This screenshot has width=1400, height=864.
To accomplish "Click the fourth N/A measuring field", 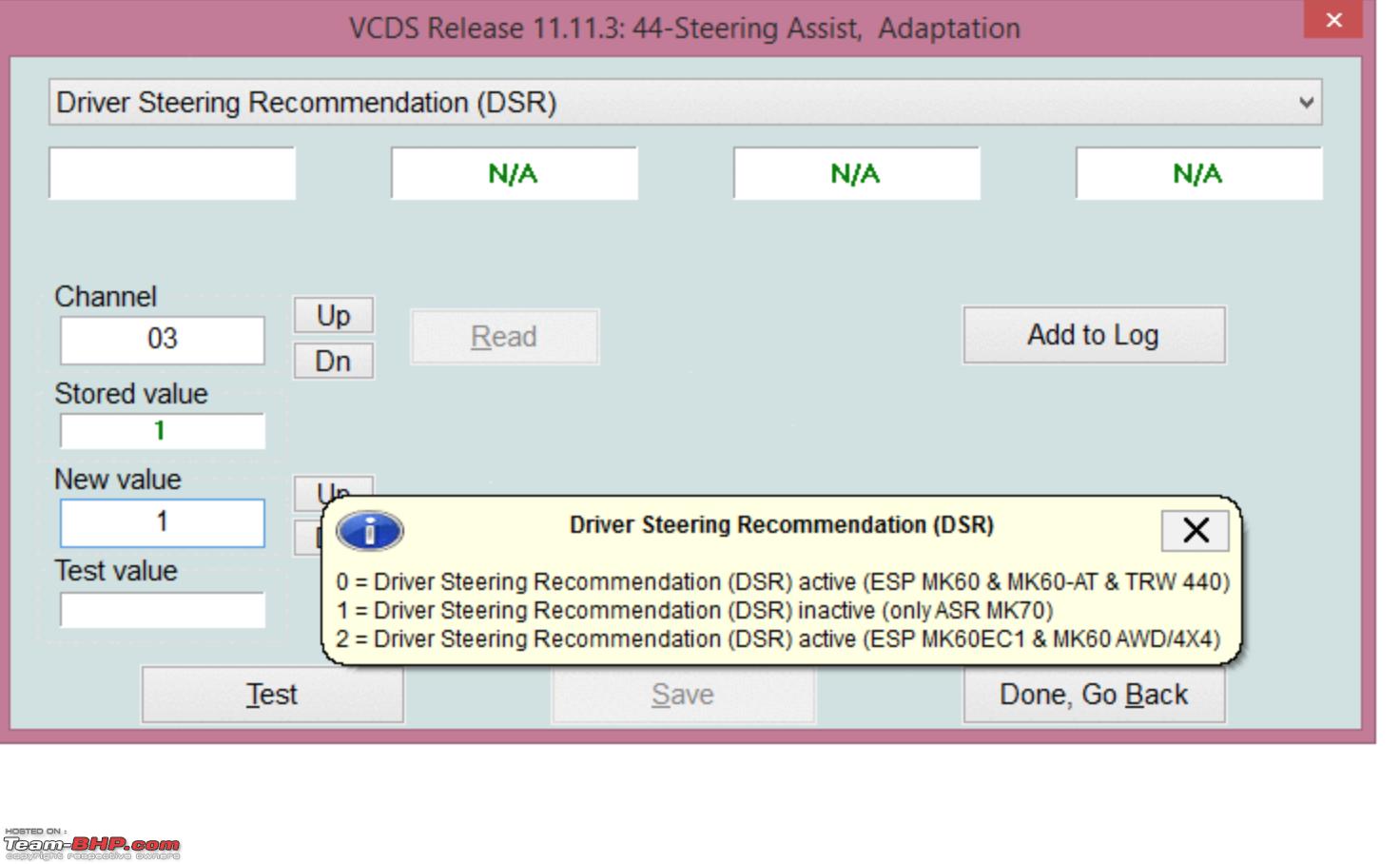I will (x=1198, y=173).
